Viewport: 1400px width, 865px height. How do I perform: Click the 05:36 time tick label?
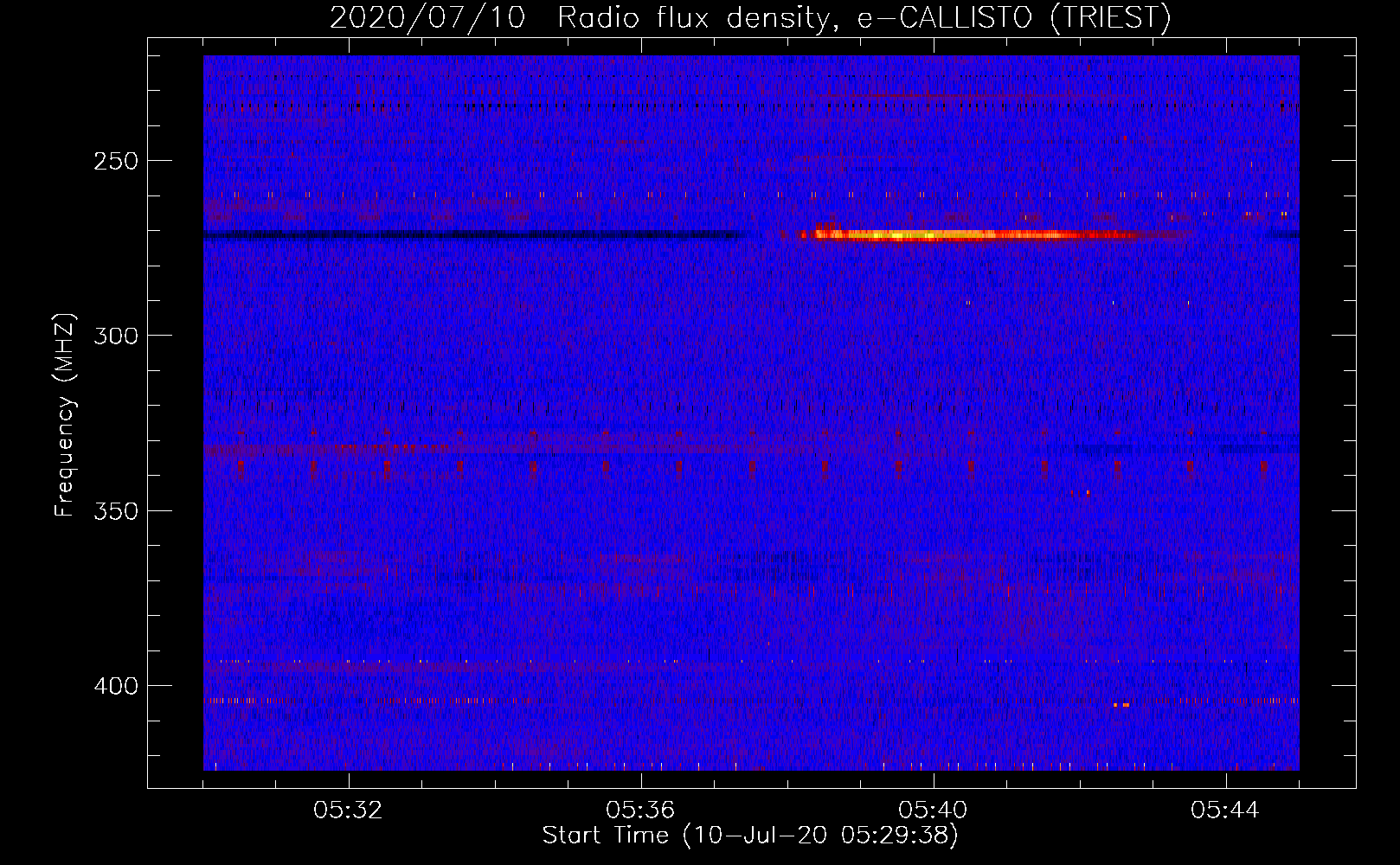640,811
